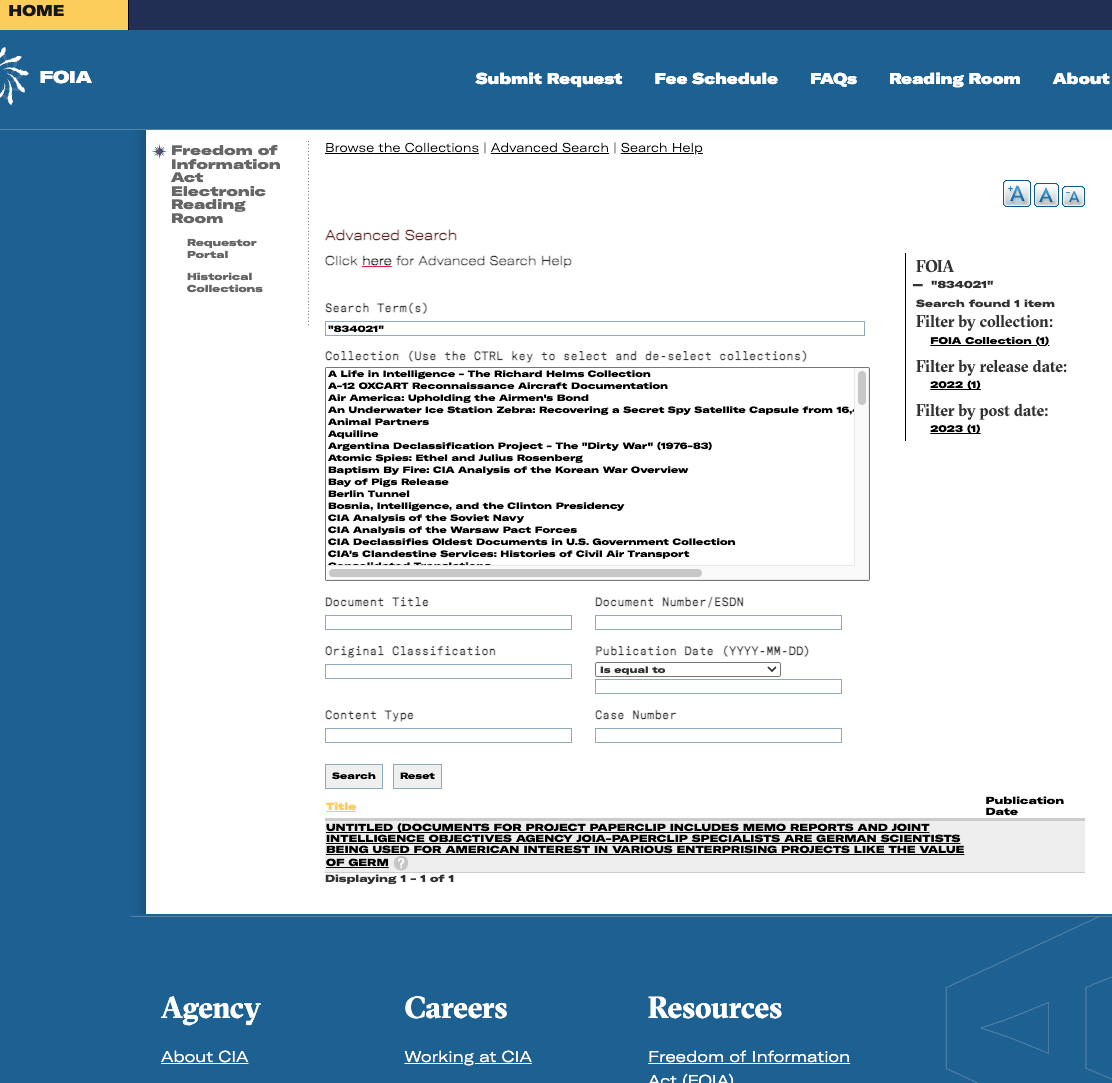
Task: Select Bay of Pigs Release in collection list
Action: pyautogui.click(x=388, y=482)
